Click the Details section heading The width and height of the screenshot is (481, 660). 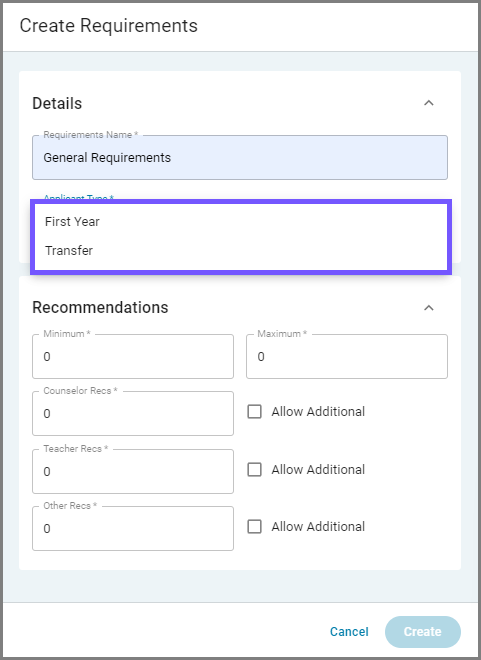point(57,104)
